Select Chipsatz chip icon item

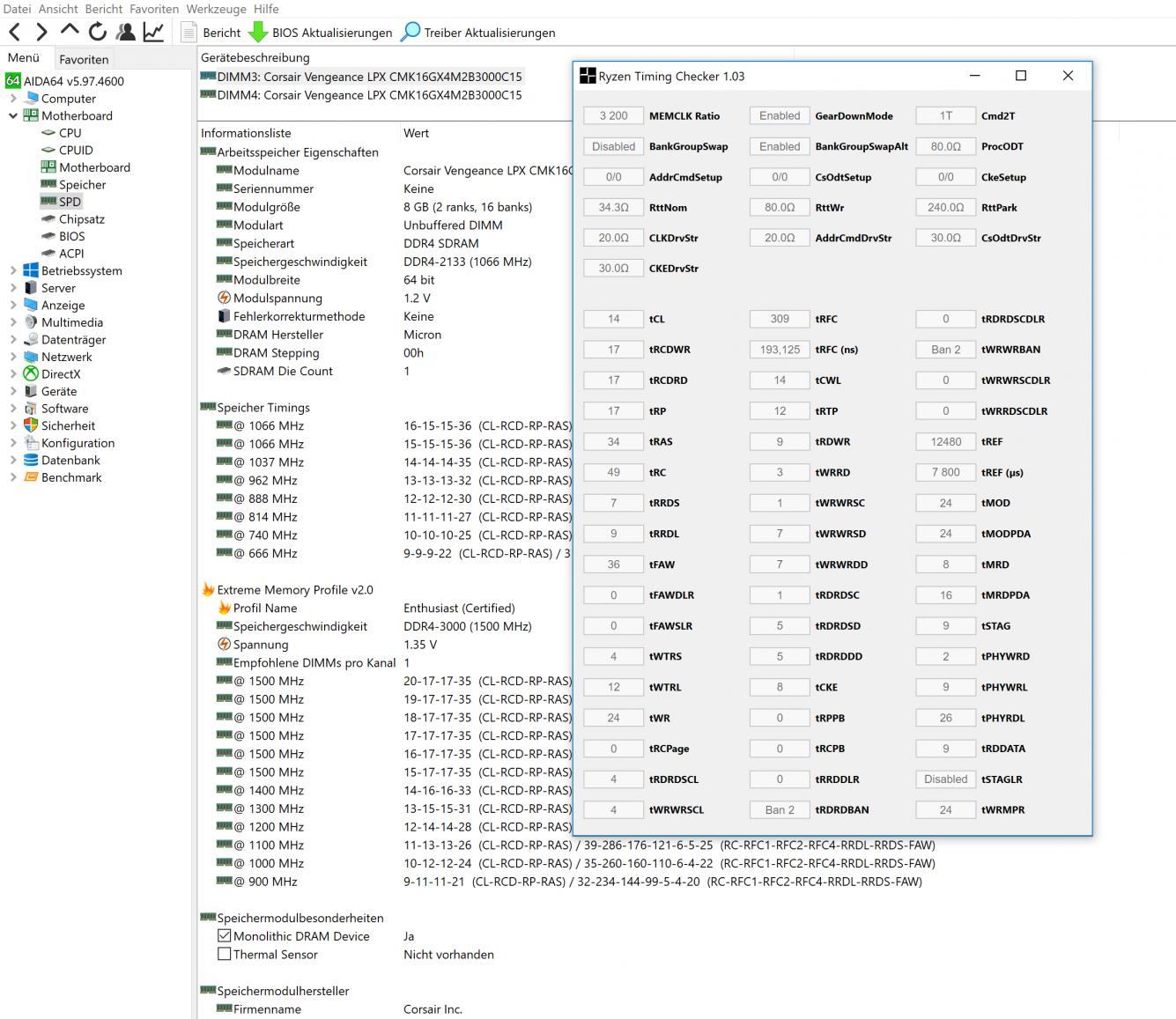tap(48, 219)
